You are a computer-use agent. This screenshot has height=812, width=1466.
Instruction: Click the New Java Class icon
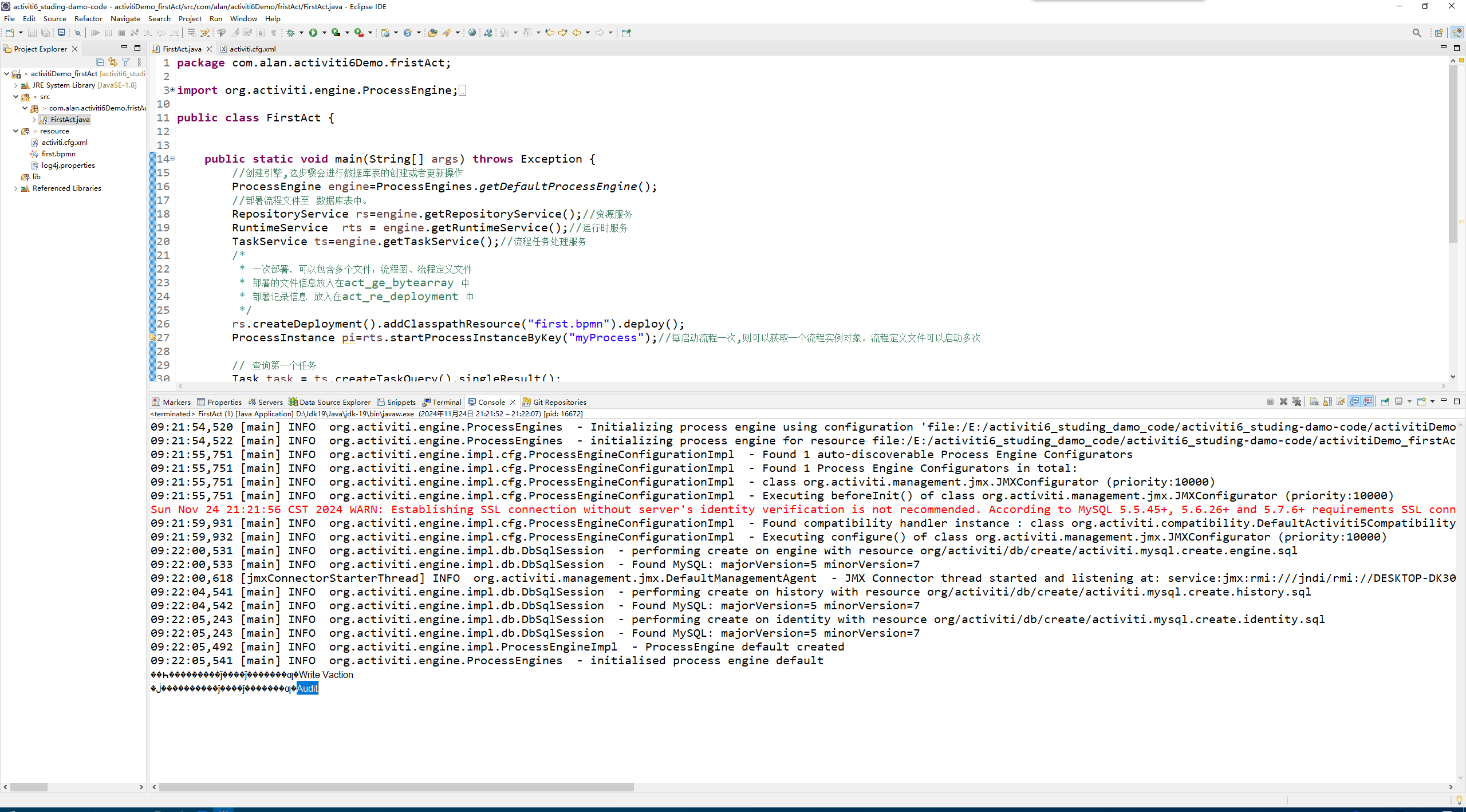point(408,33)
